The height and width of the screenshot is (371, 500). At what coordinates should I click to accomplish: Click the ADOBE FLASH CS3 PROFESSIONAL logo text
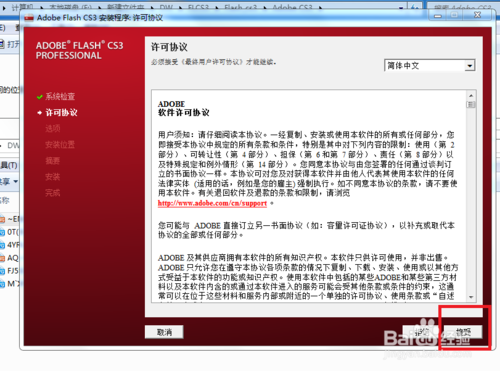tap(79, 50)
